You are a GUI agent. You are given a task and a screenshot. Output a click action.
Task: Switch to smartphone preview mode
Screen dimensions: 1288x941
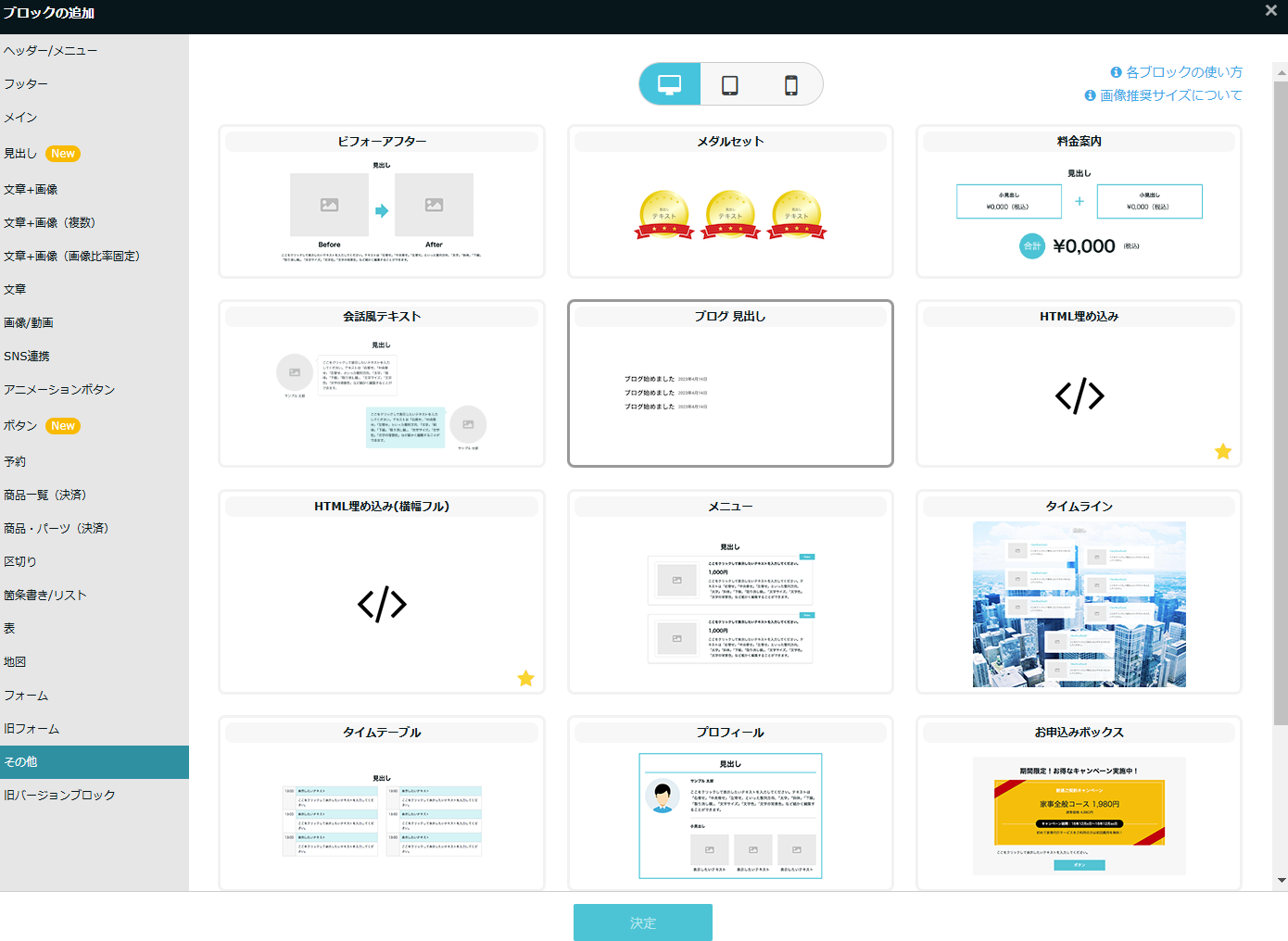point(790,85)
